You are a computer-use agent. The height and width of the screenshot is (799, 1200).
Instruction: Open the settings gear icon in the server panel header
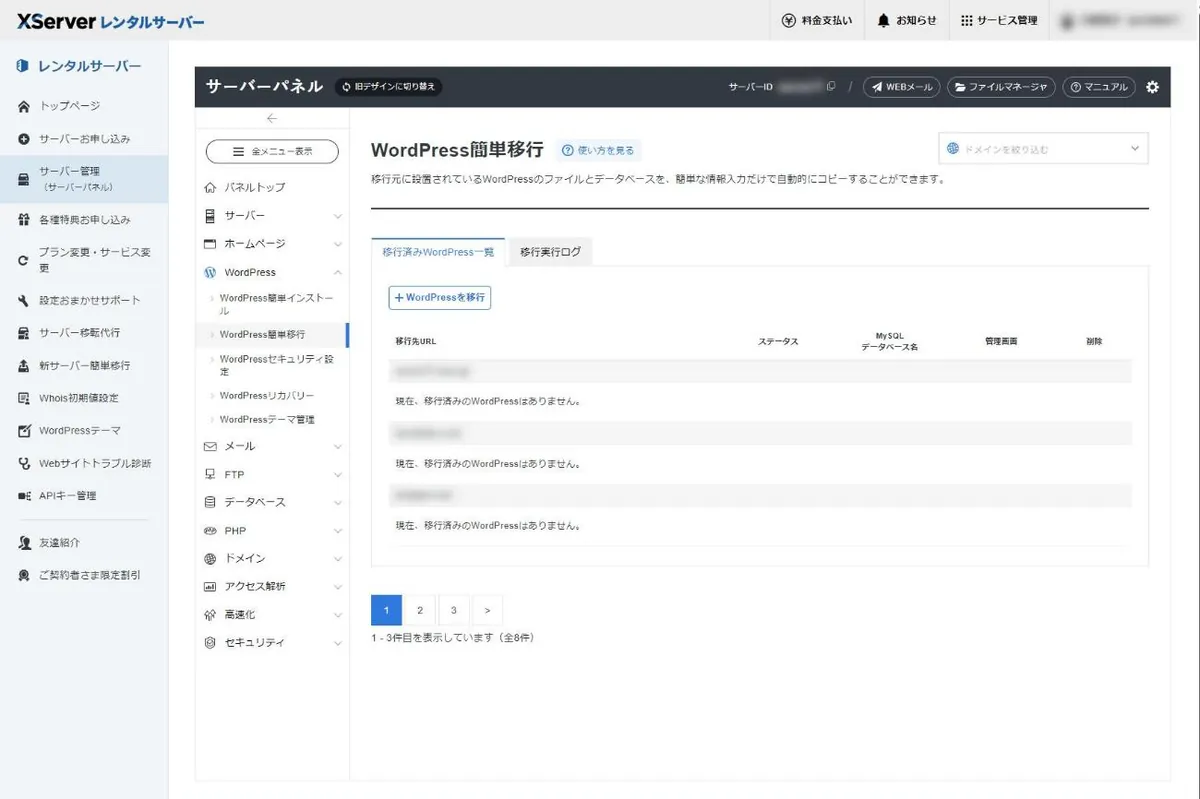1152,87
